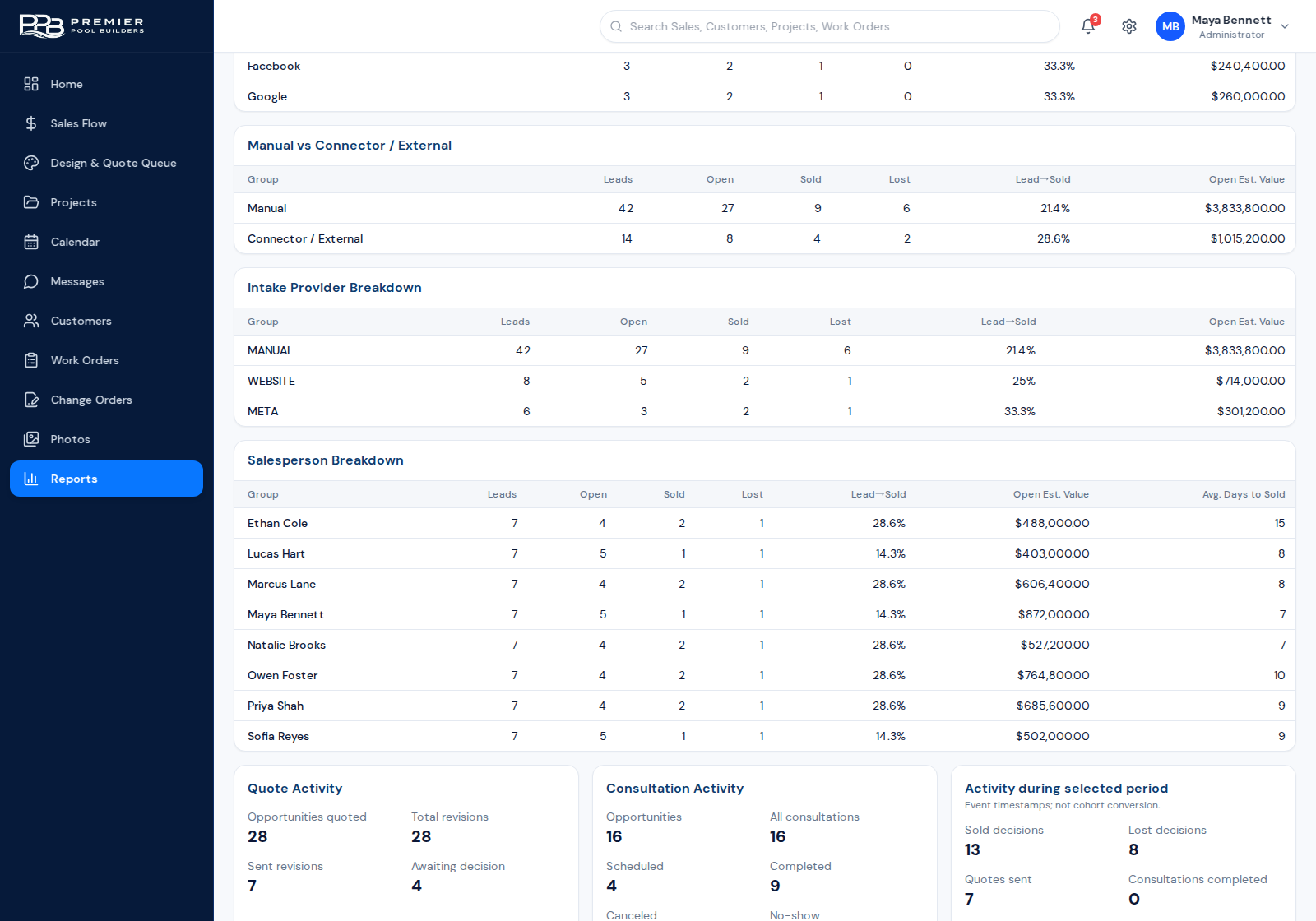
Task: Click the Photos gallery icon
Action: click(x=31, y=439)
